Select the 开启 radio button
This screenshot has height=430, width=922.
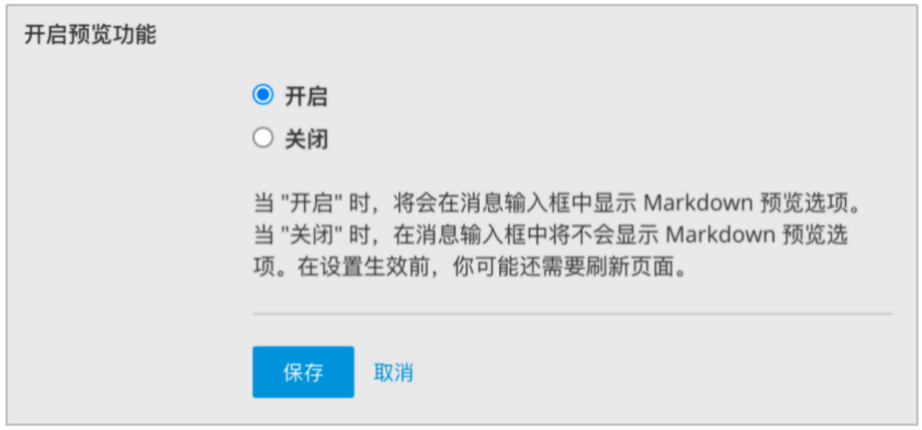pyautogui.click(x=263, y=95)
